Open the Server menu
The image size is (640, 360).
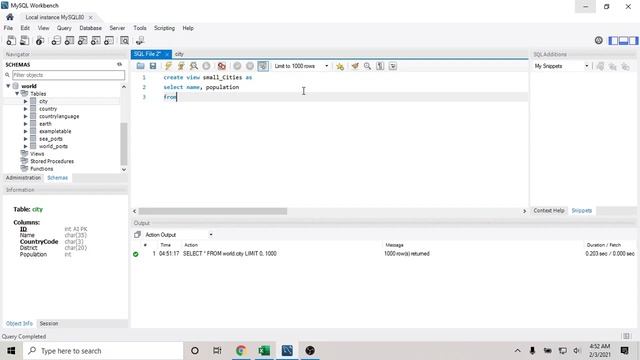click(x=117, y=28)
